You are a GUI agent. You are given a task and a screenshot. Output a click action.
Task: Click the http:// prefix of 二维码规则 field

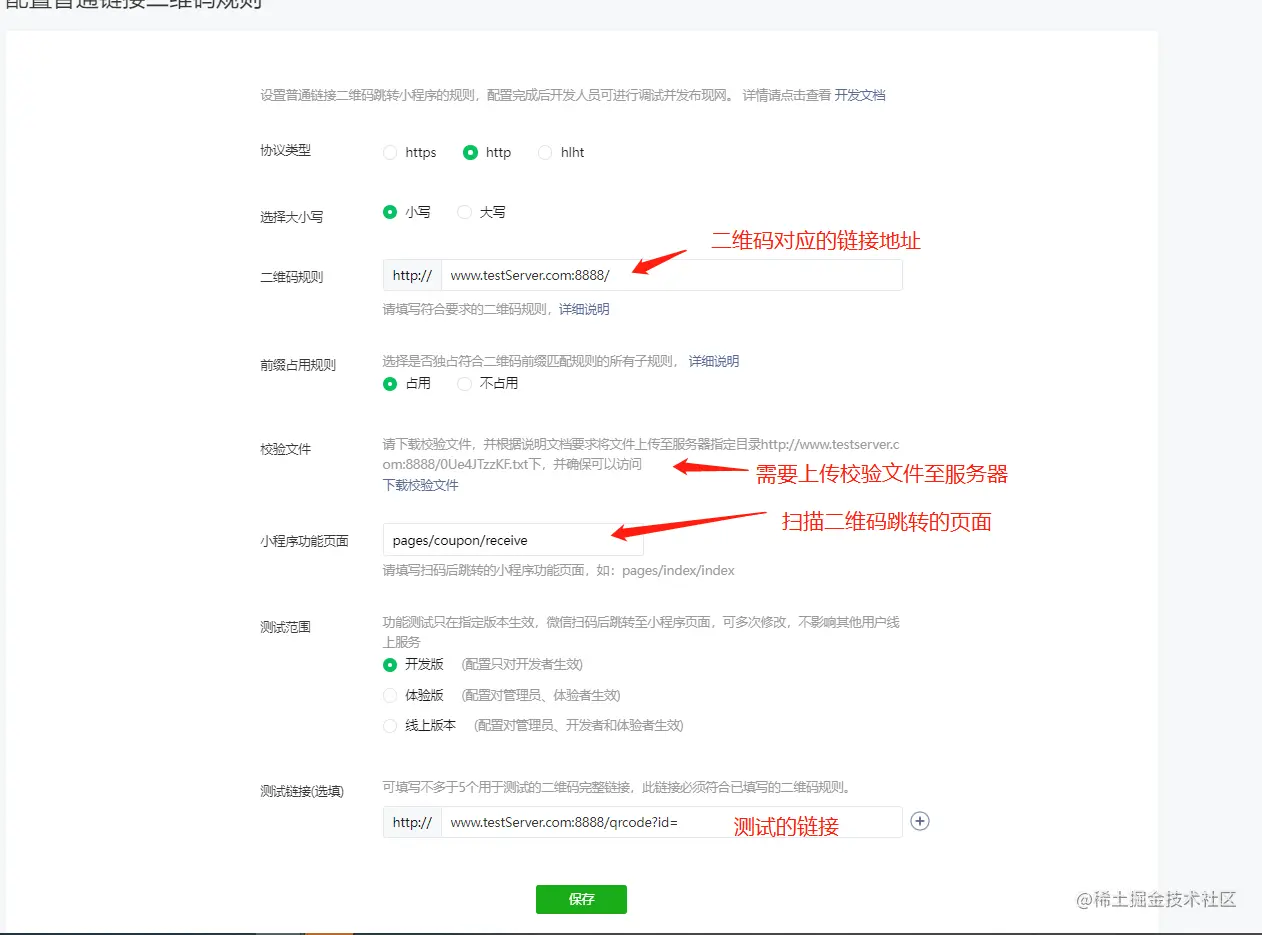(412, 275)
